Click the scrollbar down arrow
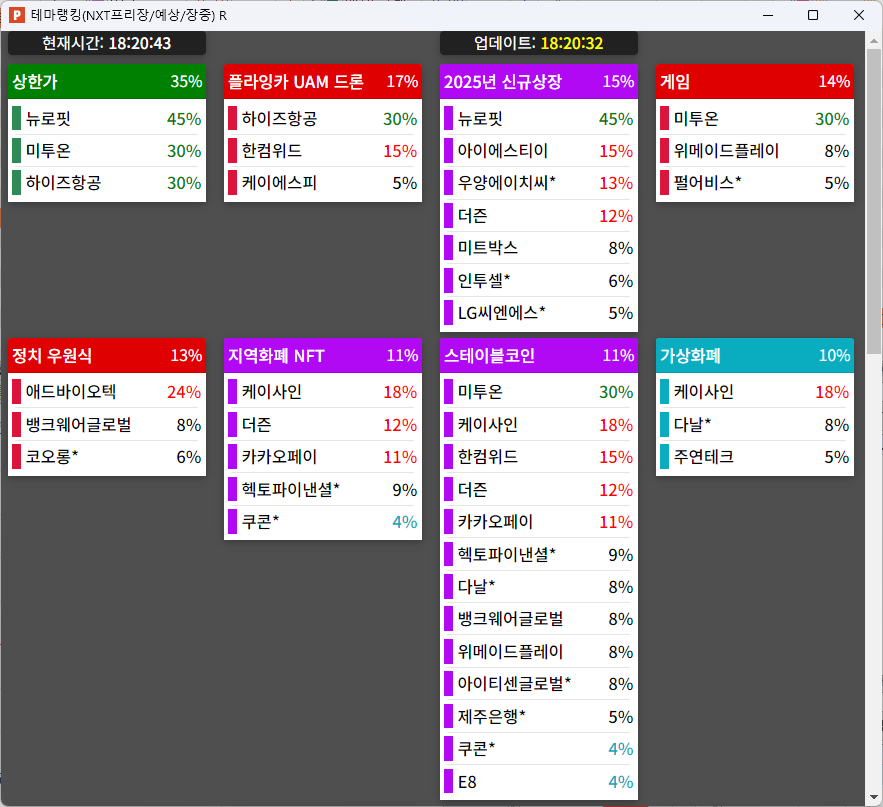This screenshot has width=883, height=807. tap(873, 797)
